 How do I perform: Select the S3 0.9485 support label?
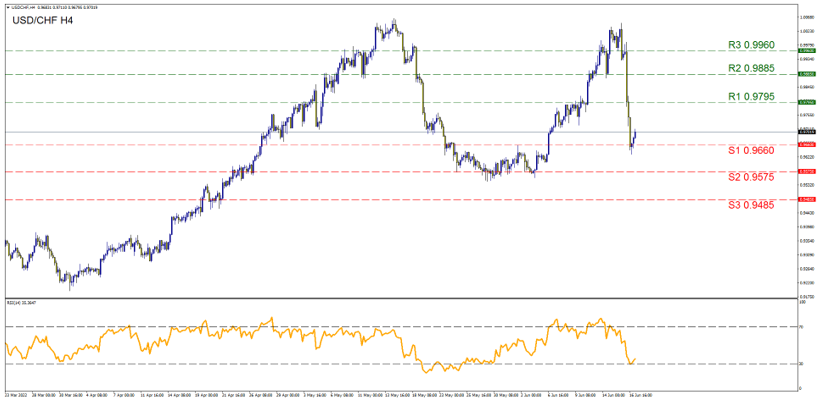click(751, 205)
